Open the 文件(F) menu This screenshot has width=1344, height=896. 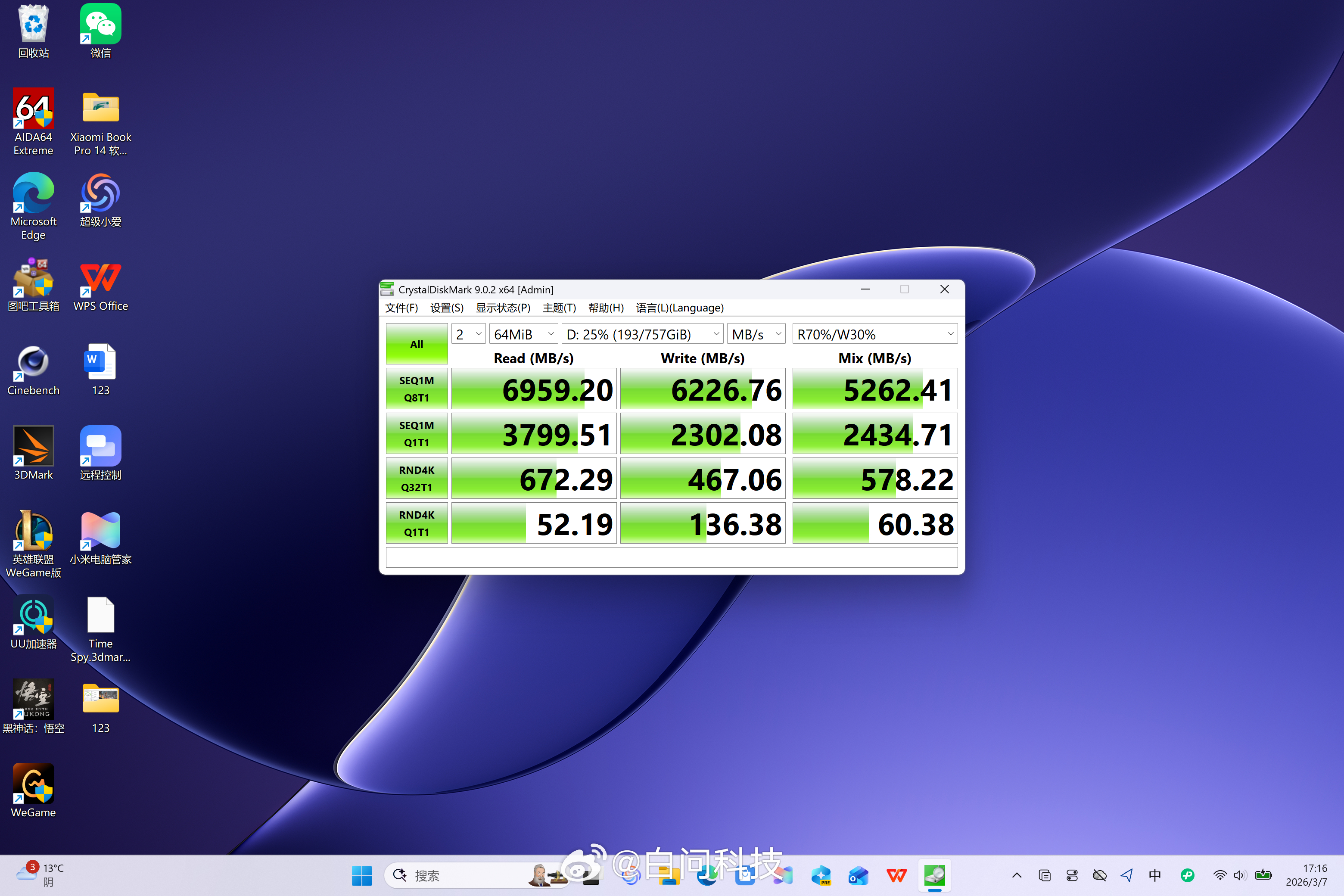[401, 308]
